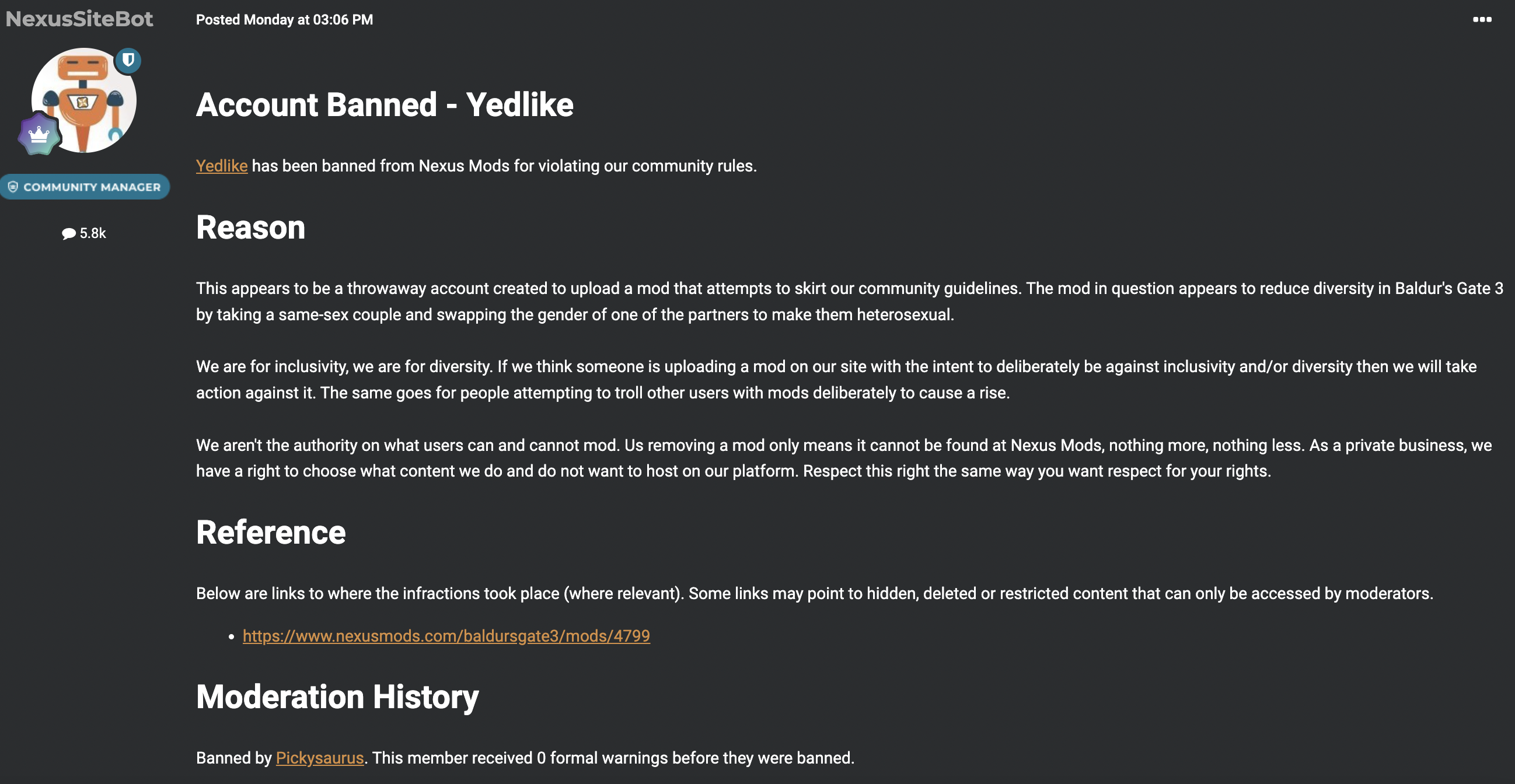This screenshot has height=784, width=1515.
Task: Click the 5.8k post count number
Action: (x=93, y=233)
